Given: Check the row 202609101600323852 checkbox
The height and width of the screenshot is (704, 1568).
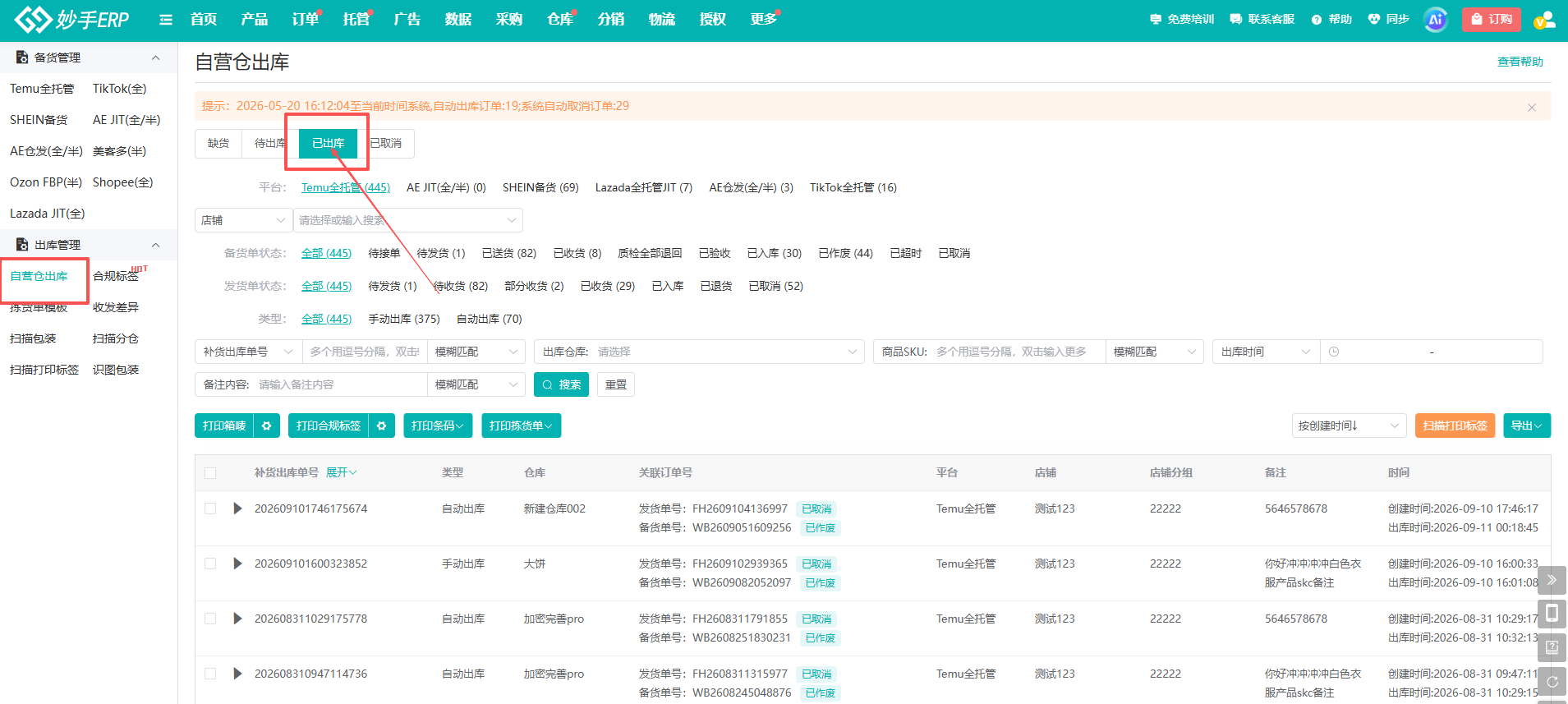Looking at the screenshot, I should (210, 564).
